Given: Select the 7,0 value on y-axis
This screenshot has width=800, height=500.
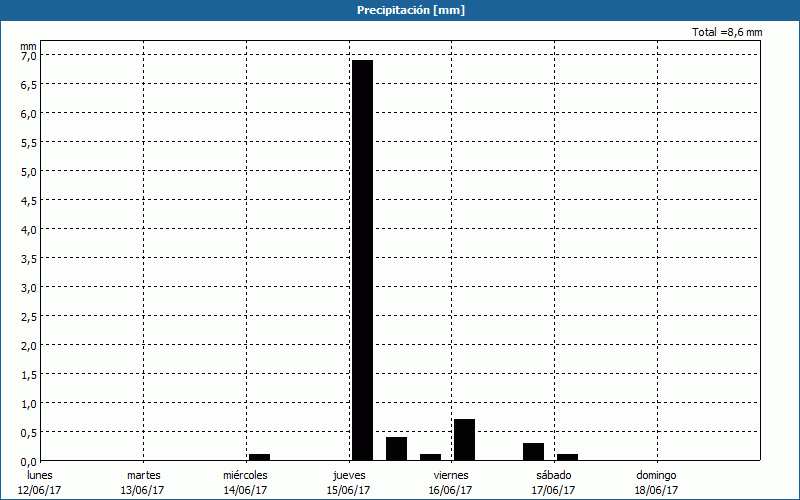Looking at the screenshot, I should click(28, 56).
